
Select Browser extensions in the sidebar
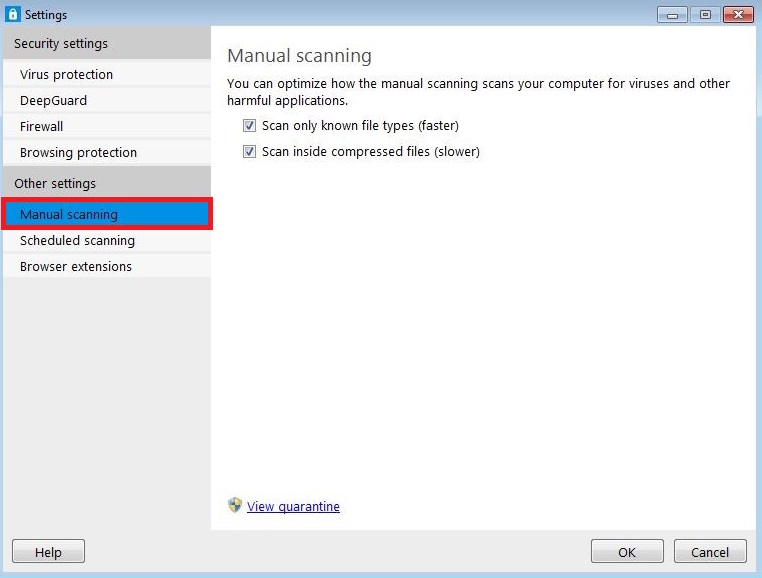pos(107,266)
